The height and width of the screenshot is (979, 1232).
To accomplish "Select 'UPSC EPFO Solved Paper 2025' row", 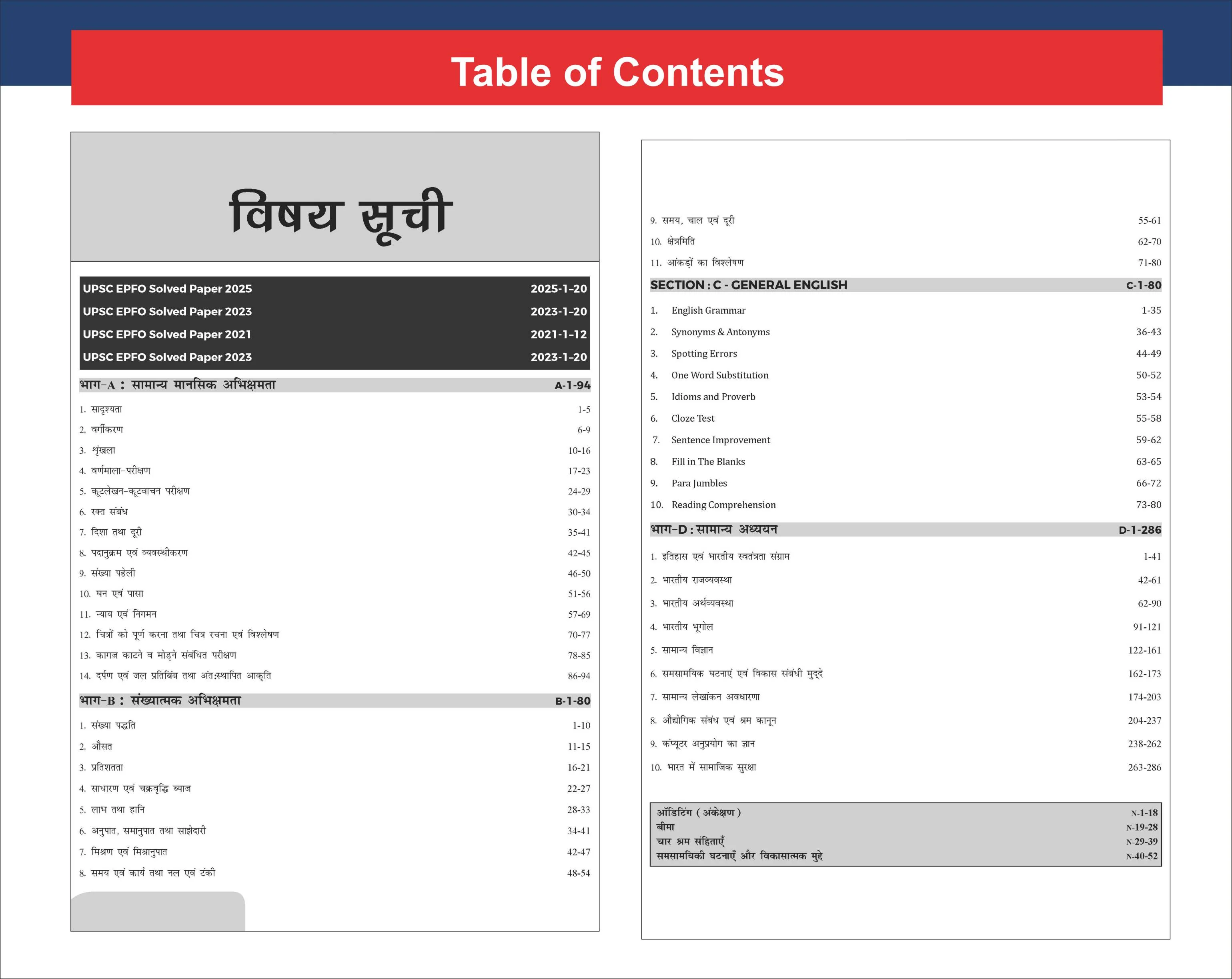I will point(335,288).
